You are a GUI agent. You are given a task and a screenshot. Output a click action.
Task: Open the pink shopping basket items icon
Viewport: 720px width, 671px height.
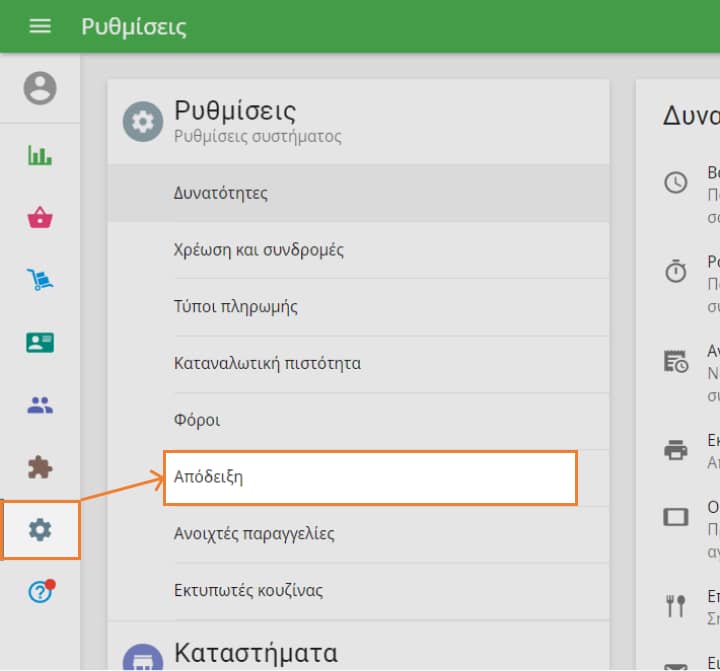click(x=40, y=218)
